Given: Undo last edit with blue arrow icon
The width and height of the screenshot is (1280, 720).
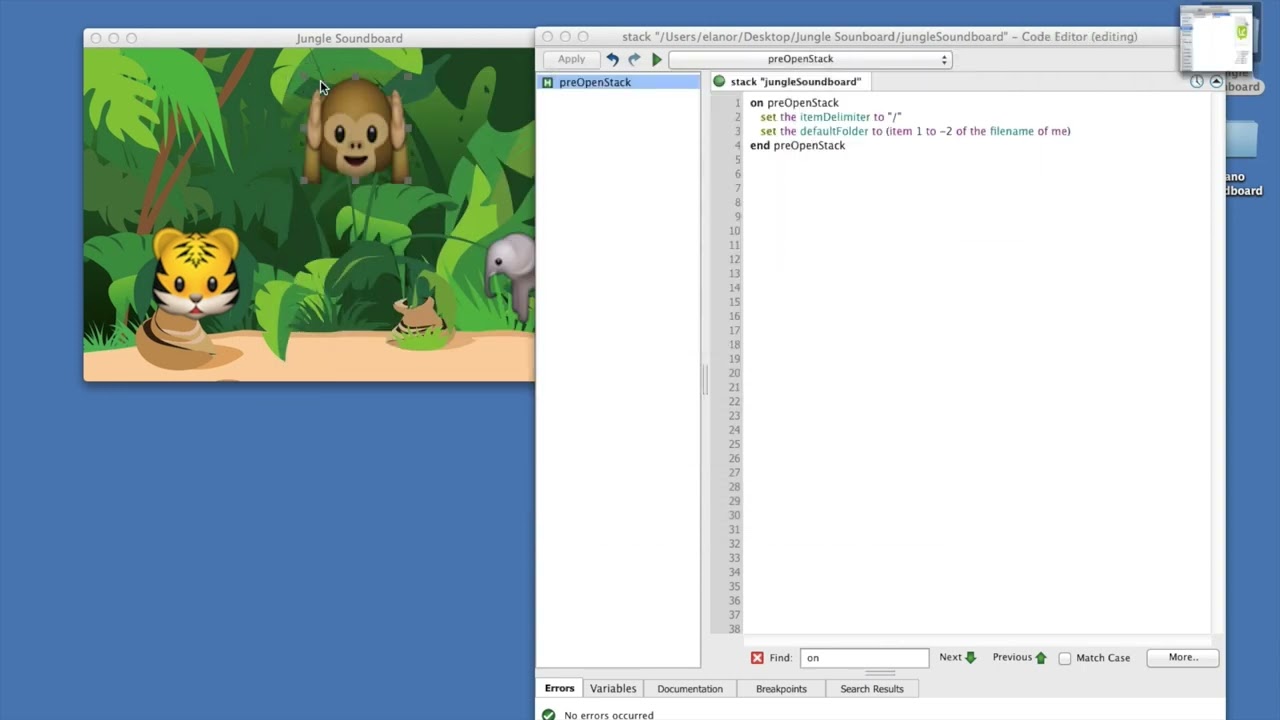Looking at the screenshot, I should [612, 60].
